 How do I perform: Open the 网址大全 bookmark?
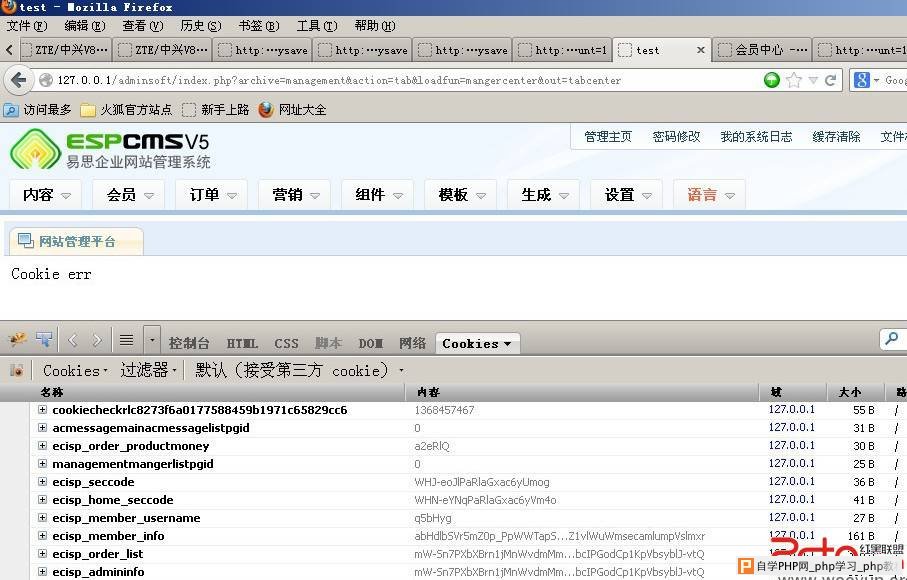[x=292, y=109]
